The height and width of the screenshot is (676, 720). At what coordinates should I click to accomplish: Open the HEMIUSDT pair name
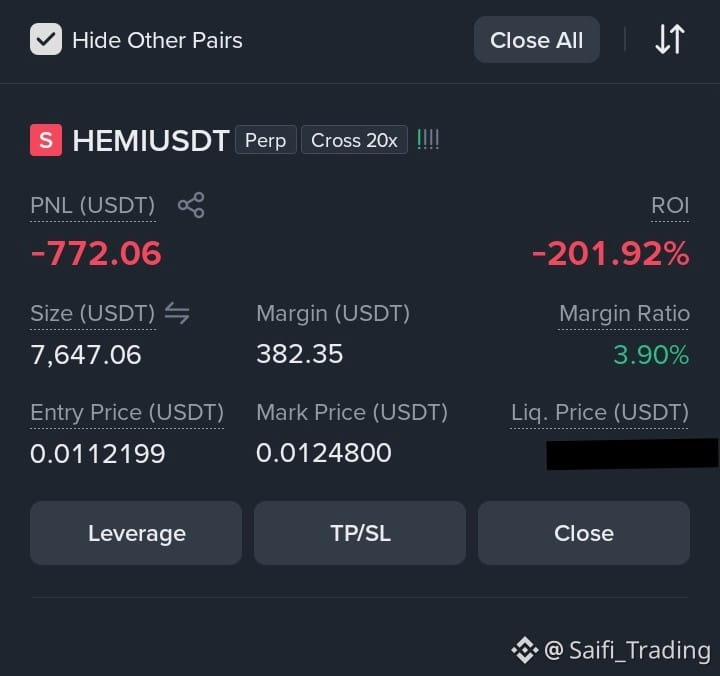click(151, 141)
